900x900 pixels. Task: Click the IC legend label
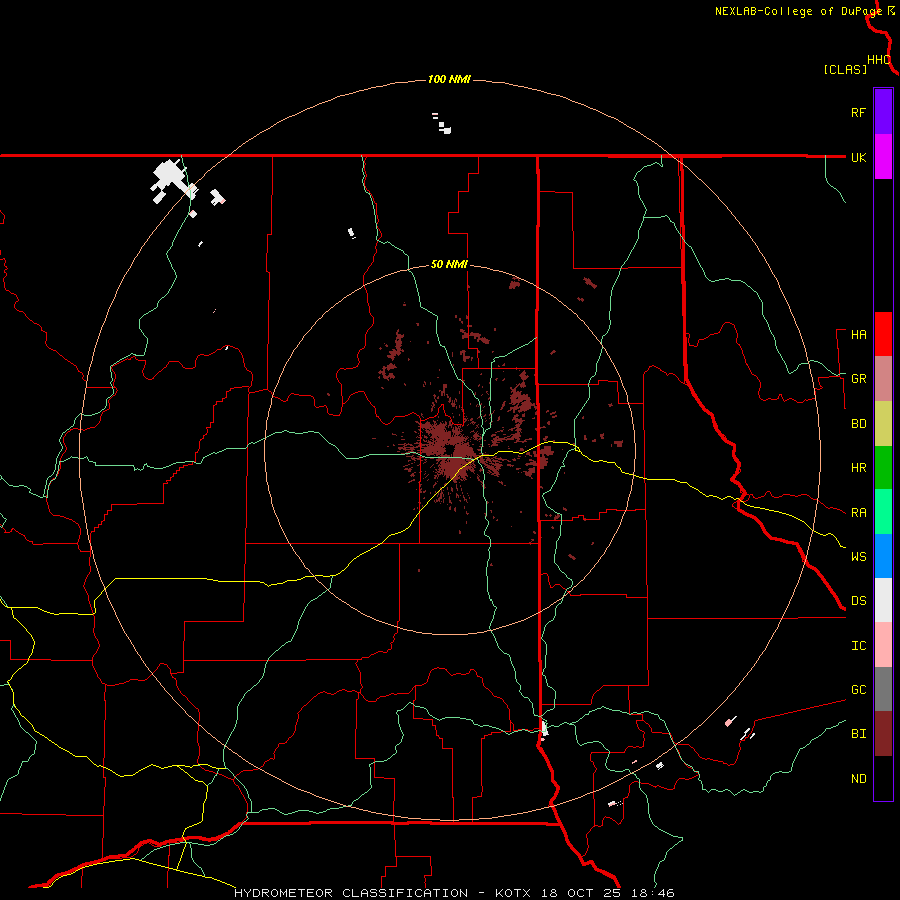point(858,646)
